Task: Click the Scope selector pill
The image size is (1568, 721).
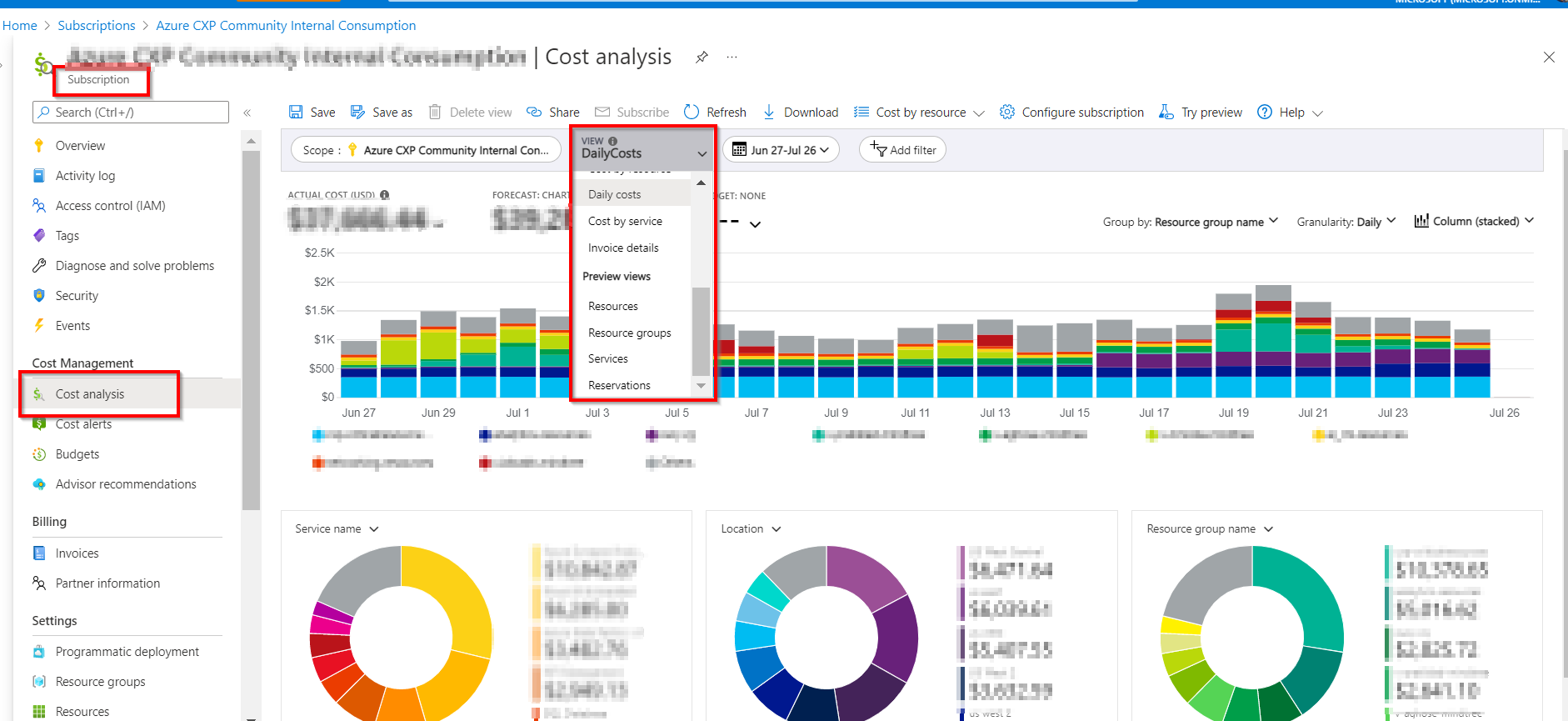Action: [x=425, y=150]
